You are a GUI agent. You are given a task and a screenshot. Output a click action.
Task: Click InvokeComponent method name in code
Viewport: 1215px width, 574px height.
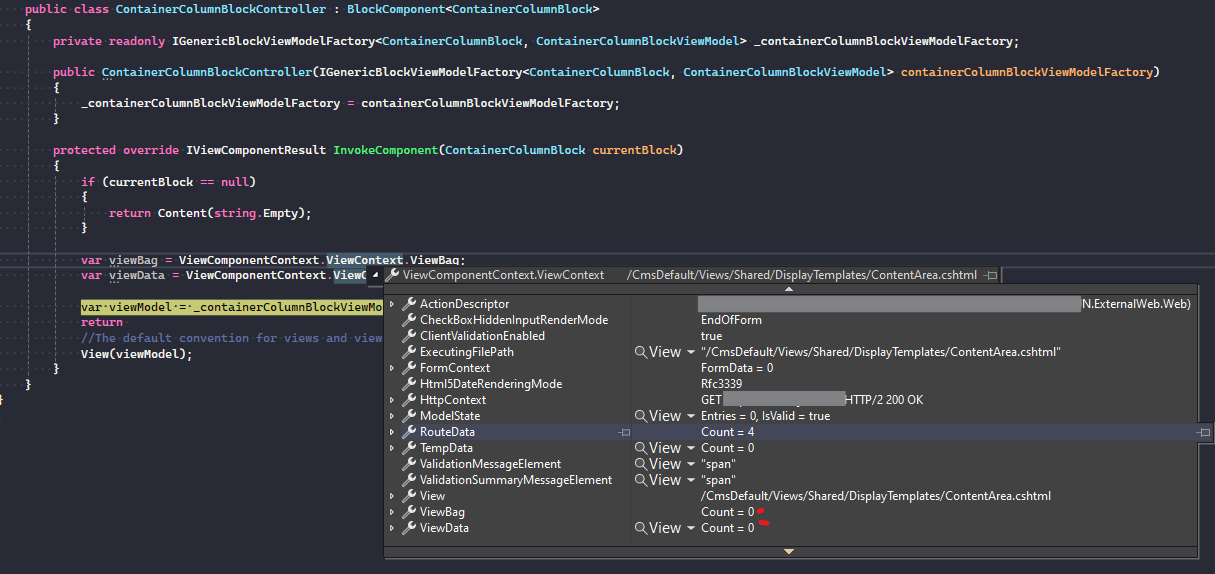coord(385,150)
